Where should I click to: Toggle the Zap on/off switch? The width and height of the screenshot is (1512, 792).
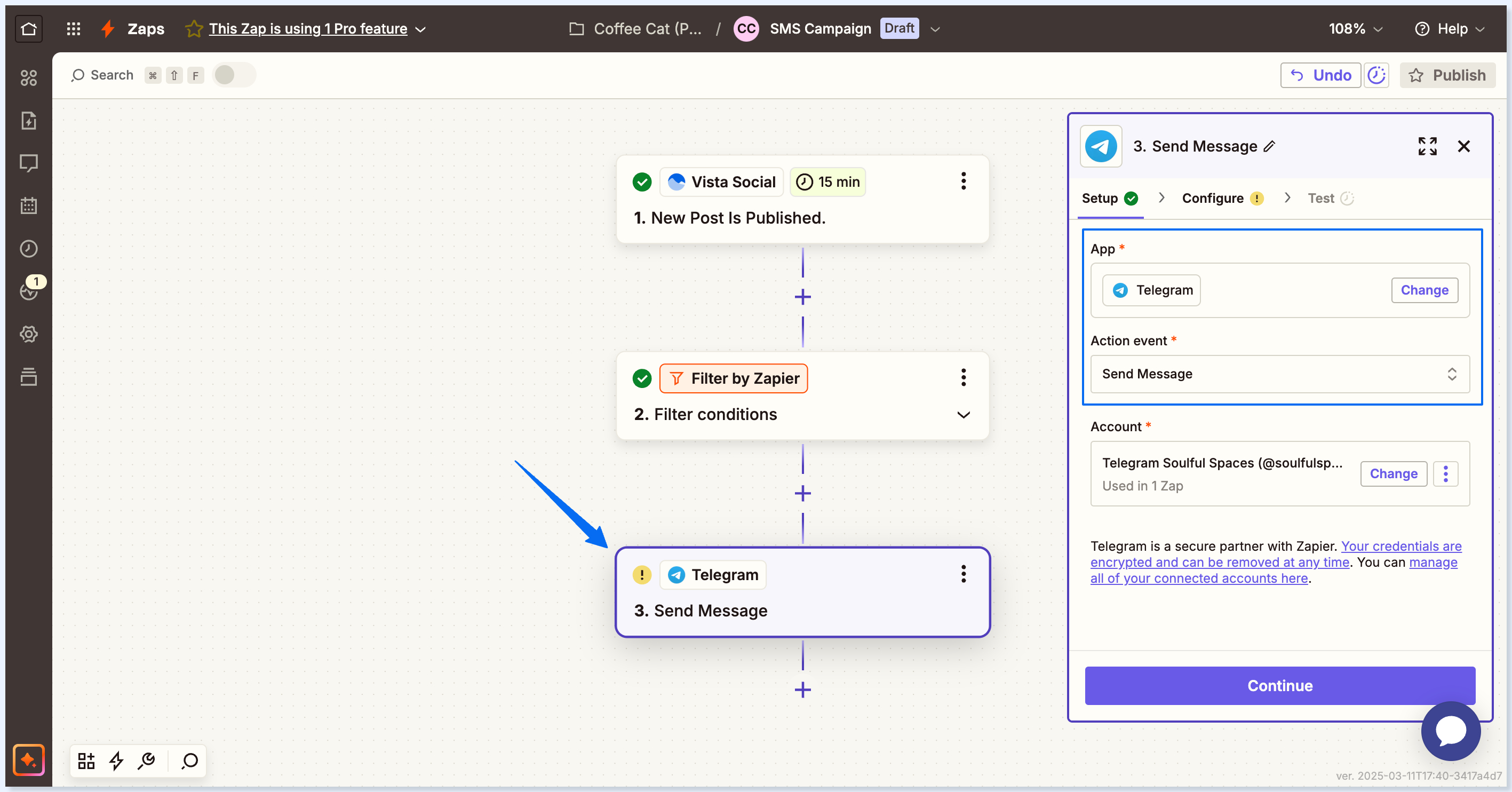pyautogui.click(x=234, y=75)
